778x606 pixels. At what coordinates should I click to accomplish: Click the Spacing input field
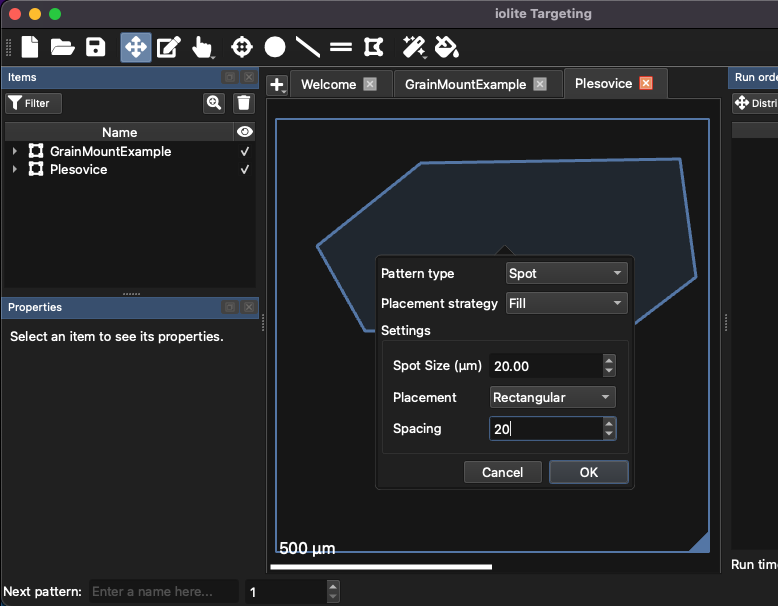pyautogui.click(x=546, y=429)
